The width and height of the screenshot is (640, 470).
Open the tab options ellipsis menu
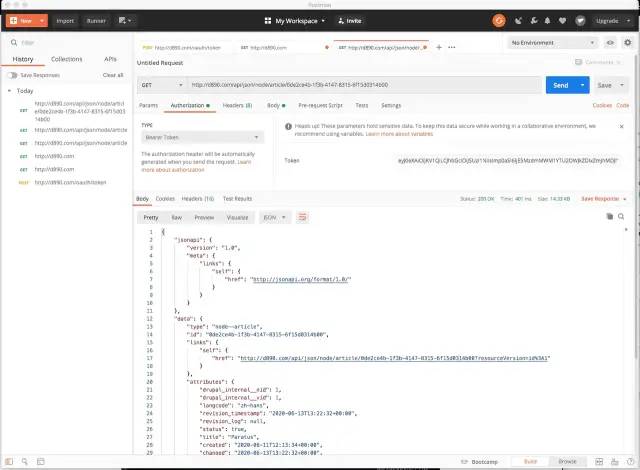pos(451,47)
